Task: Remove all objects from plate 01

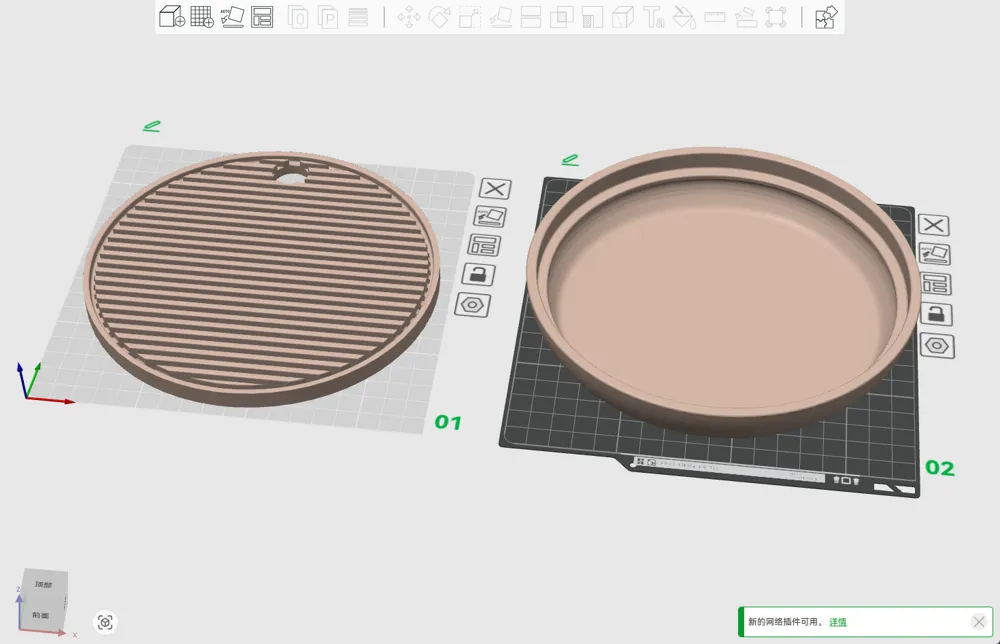Action: (495, 189)
